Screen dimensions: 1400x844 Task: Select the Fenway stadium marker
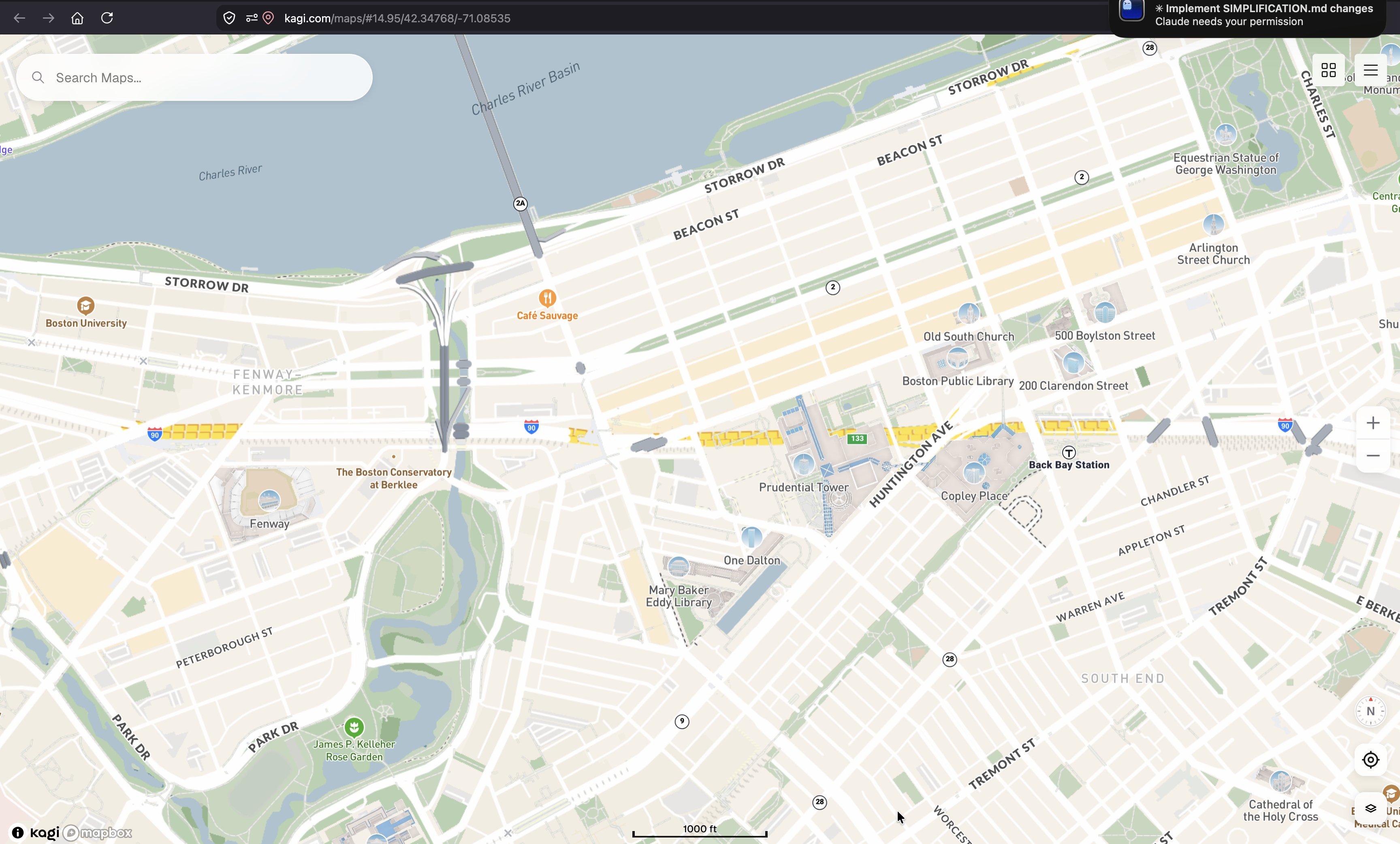[x=269, y=501]
